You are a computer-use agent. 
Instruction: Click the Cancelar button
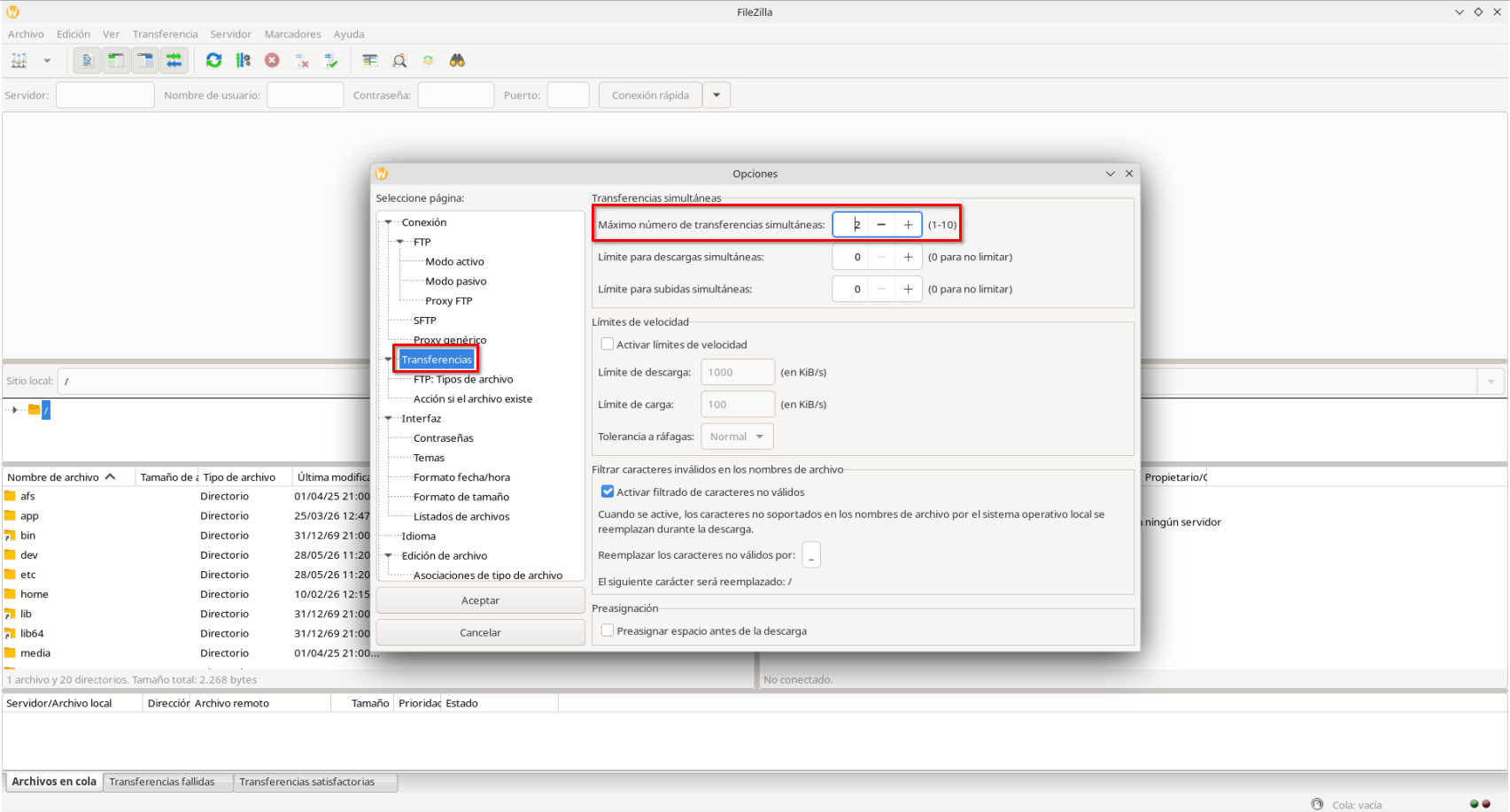[x=480, y=632]
